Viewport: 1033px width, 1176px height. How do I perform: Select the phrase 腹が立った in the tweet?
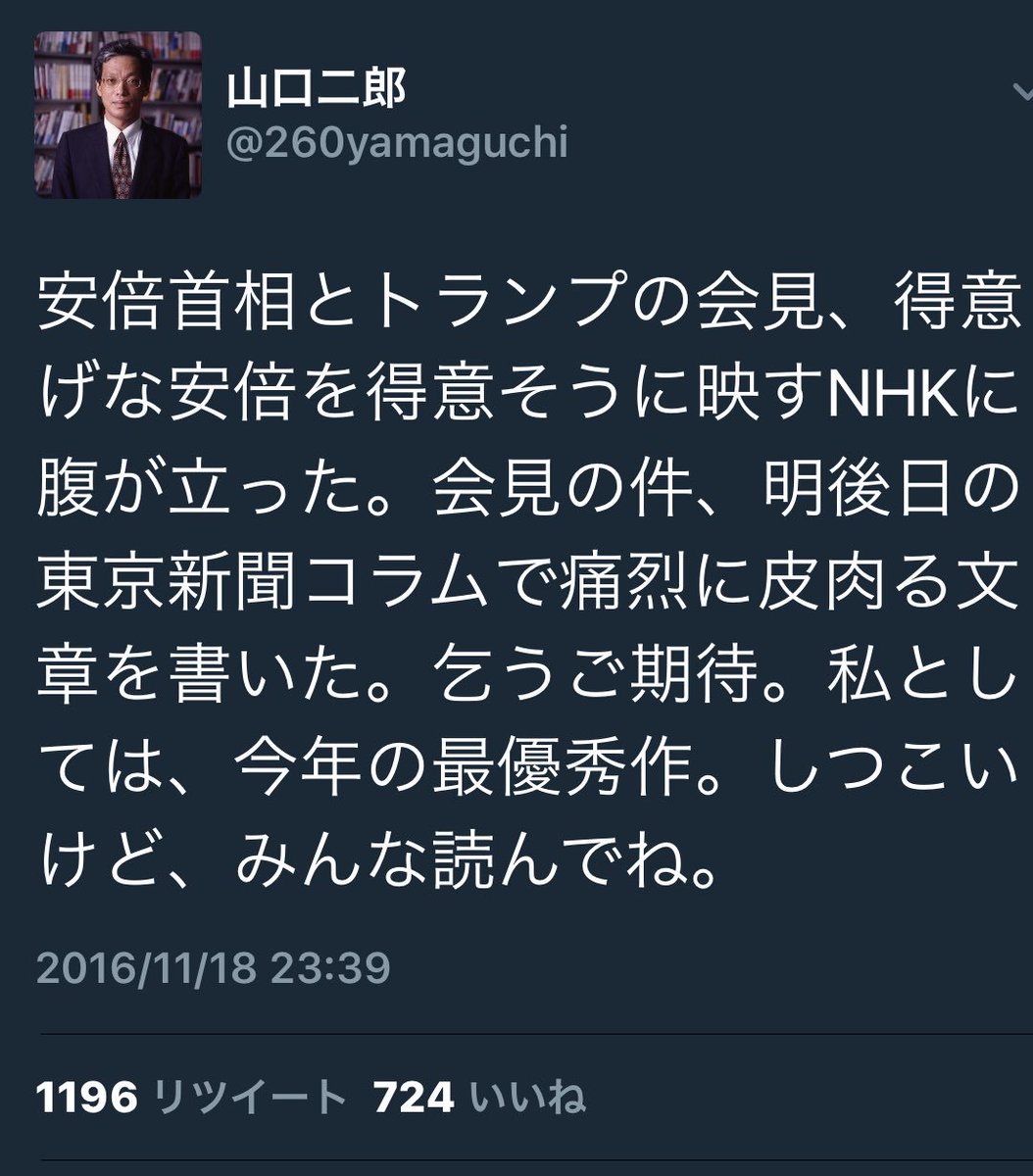click(196, 493)
